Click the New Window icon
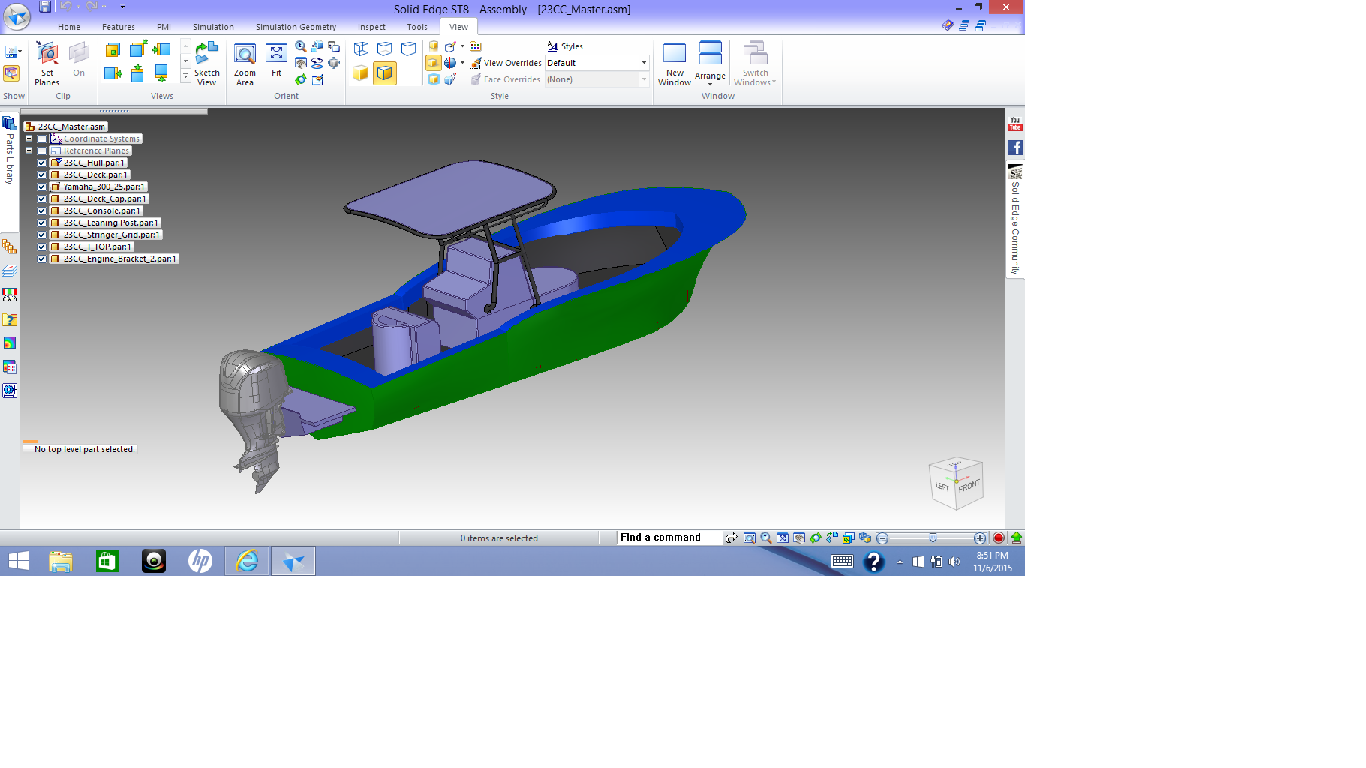 (675, 62)
